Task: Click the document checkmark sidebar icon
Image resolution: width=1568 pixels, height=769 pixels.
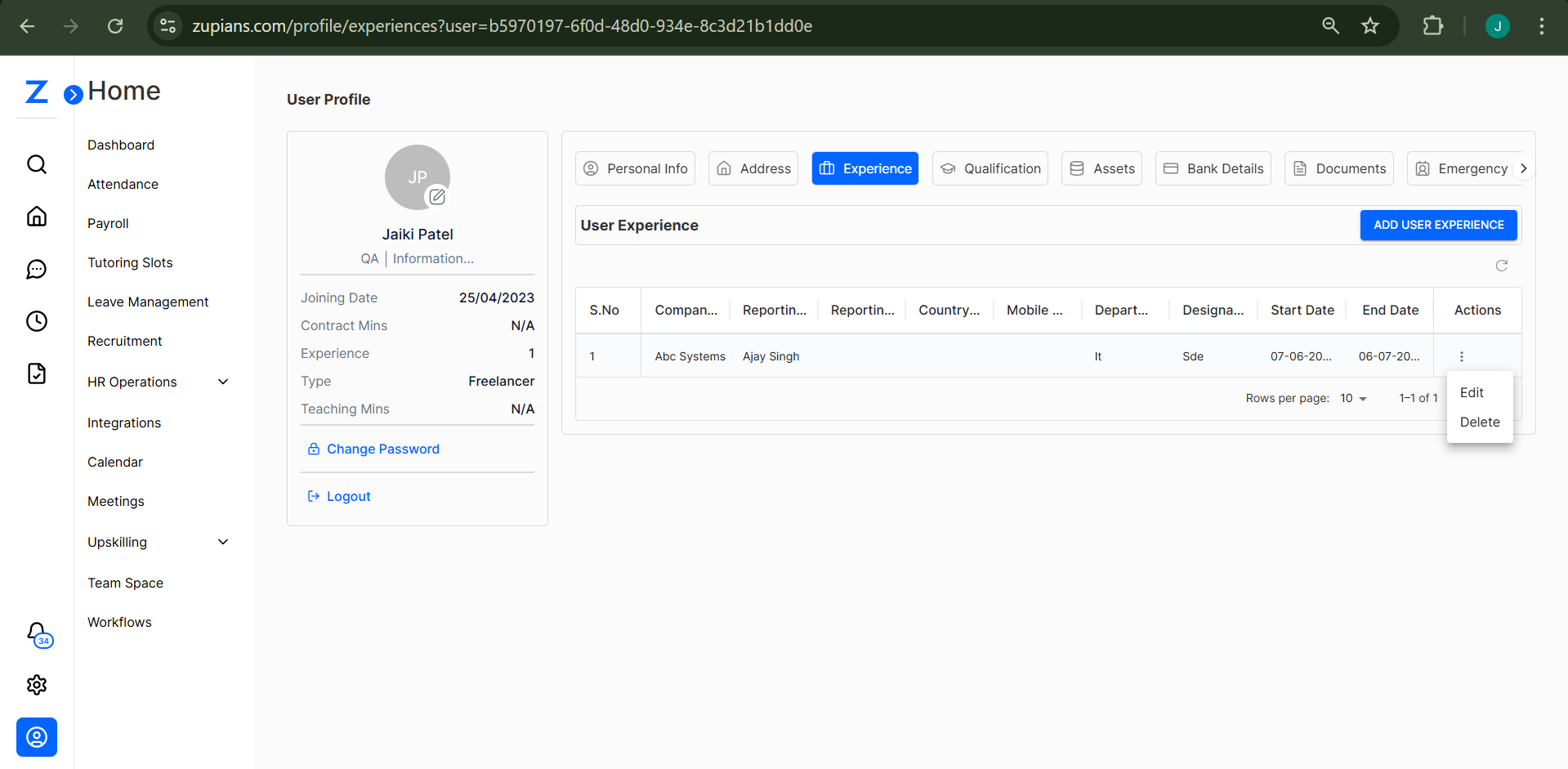Action: (37, 373)
